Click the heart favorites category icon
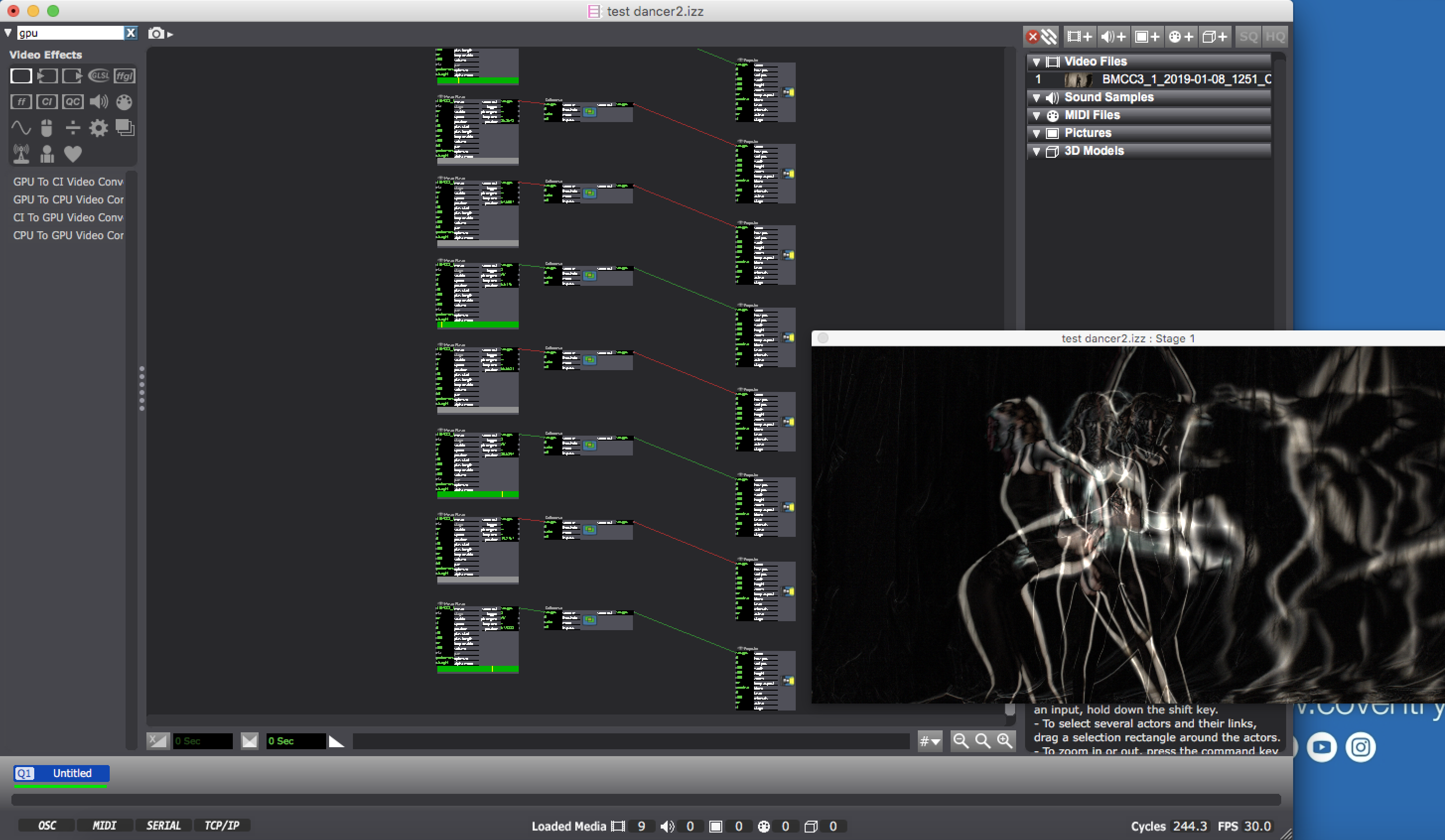The height and width of the screenshot is (840, 1445). (73, 153)
